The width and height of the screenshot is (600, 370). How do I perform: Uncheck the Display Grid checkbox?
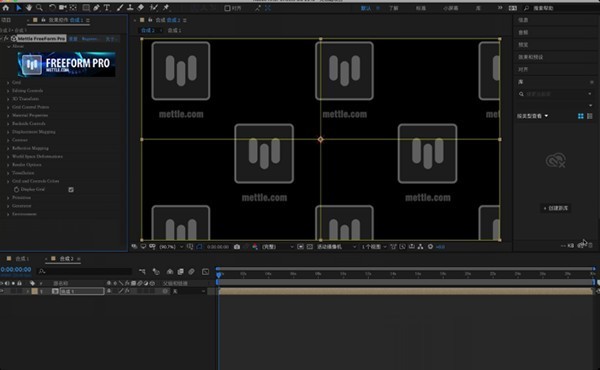point(71,189)
